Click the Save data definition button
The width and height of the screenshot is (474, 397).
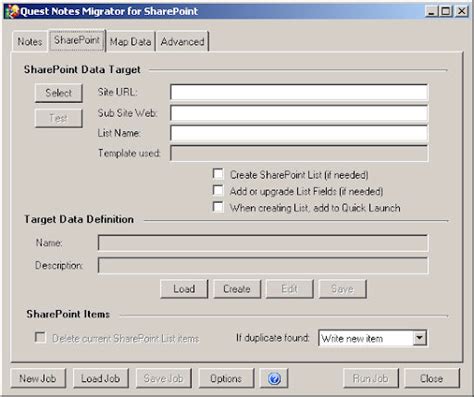342,289
